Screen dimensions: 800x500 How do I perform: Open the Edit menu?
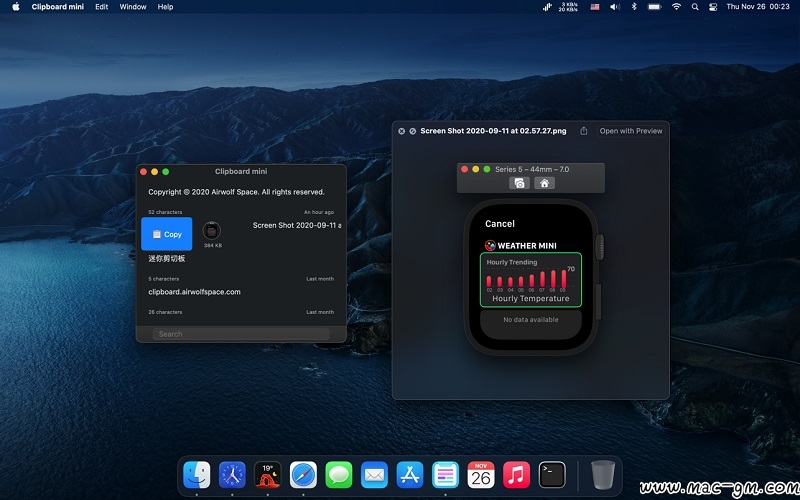coord(102,7)
